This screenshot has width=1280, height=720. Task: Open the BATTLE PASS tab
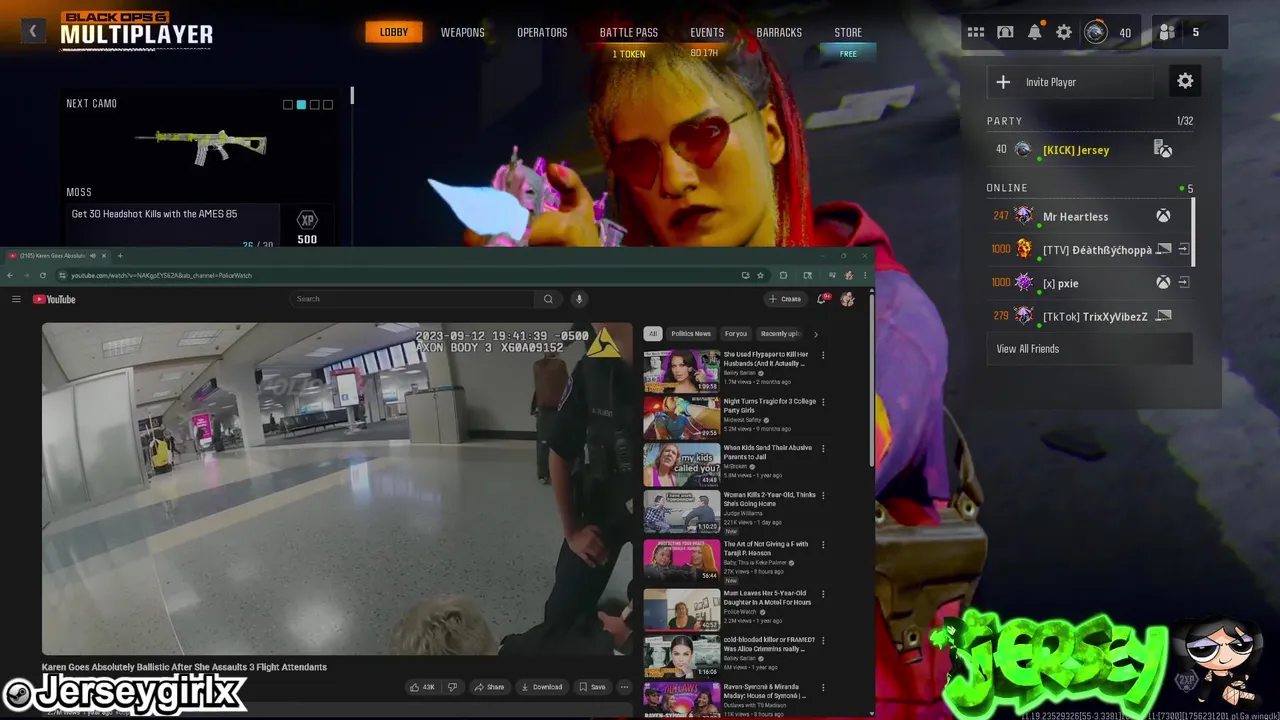(x=629, y=32)
